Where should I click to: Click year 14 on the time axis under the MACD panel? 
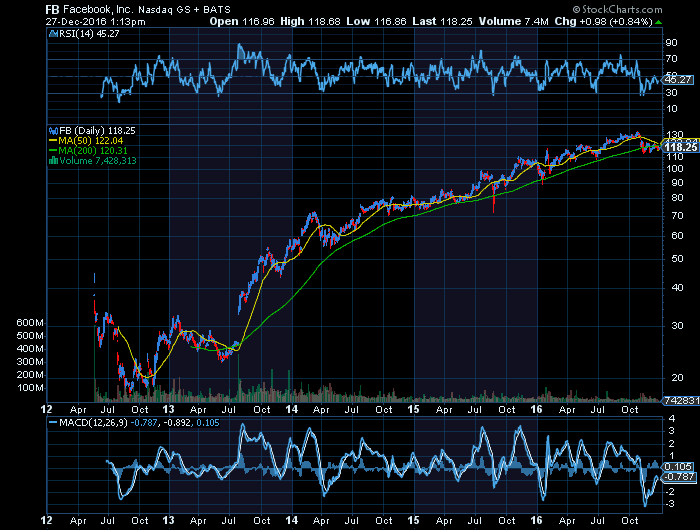tap(292, 521)
